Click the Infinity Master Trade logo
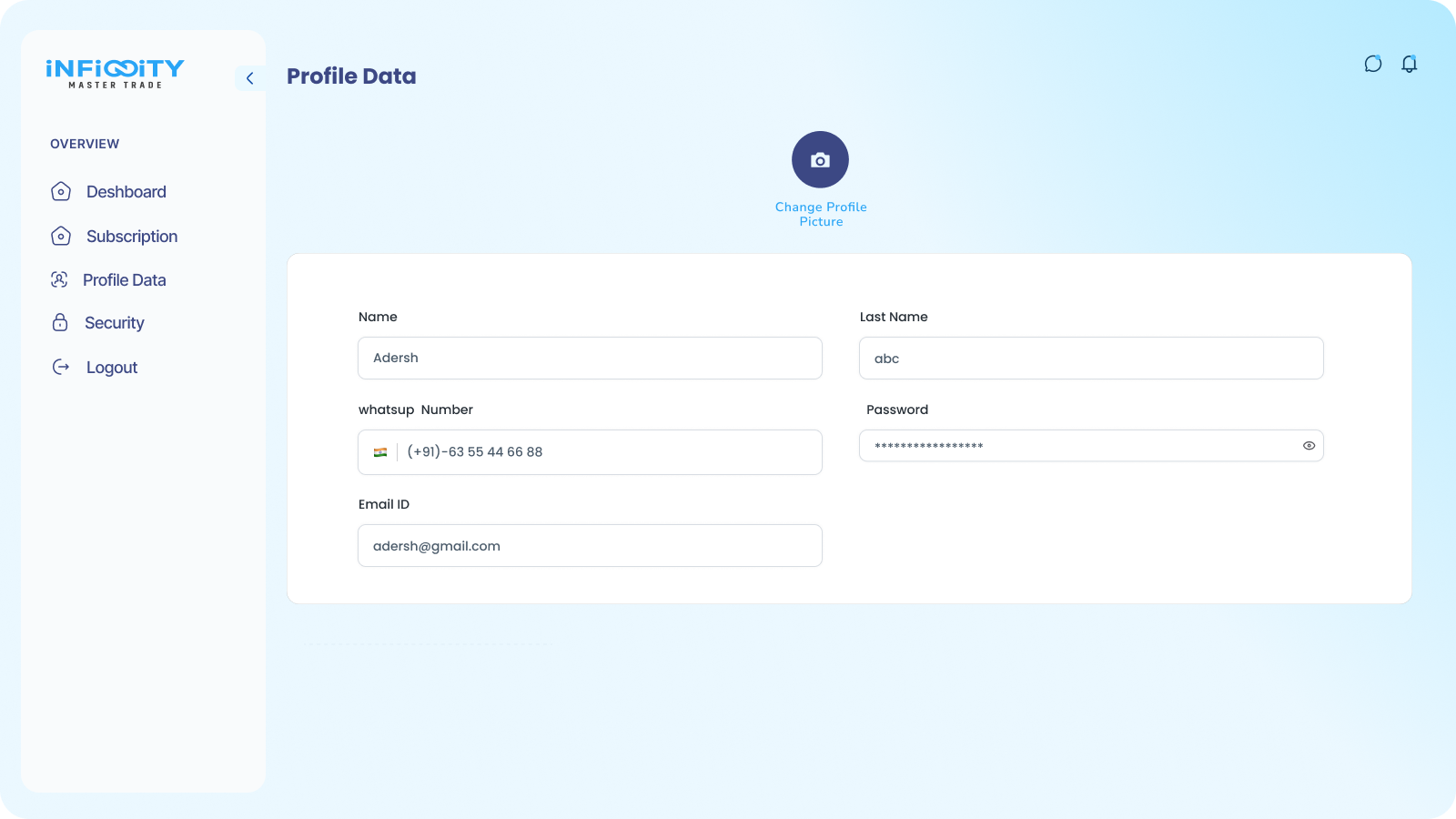1456x819 pixels. pyautogui.click(x=115, y=74)
